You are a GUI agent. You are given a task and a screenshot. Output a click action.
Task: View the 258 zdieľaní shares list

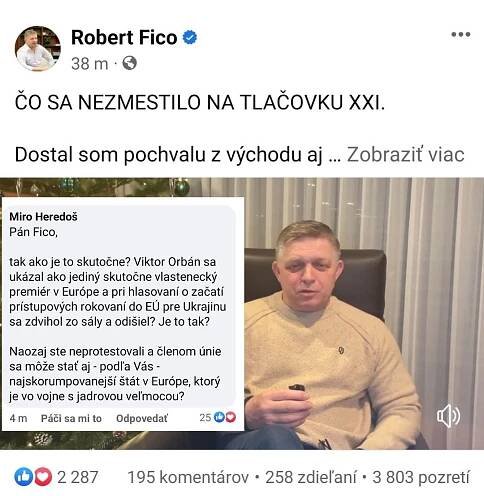click(311, 477)
